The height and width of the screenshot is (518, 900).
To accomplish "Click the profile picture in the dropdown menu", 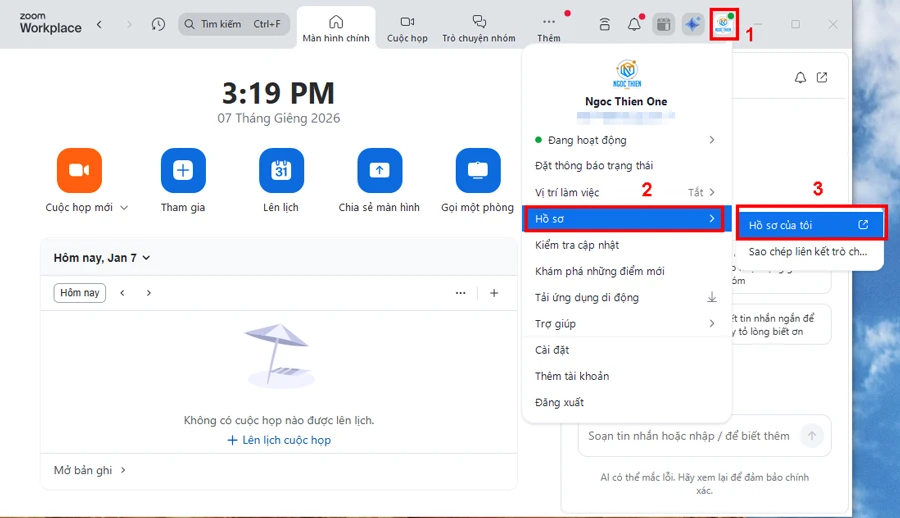I will pos(627,74).
